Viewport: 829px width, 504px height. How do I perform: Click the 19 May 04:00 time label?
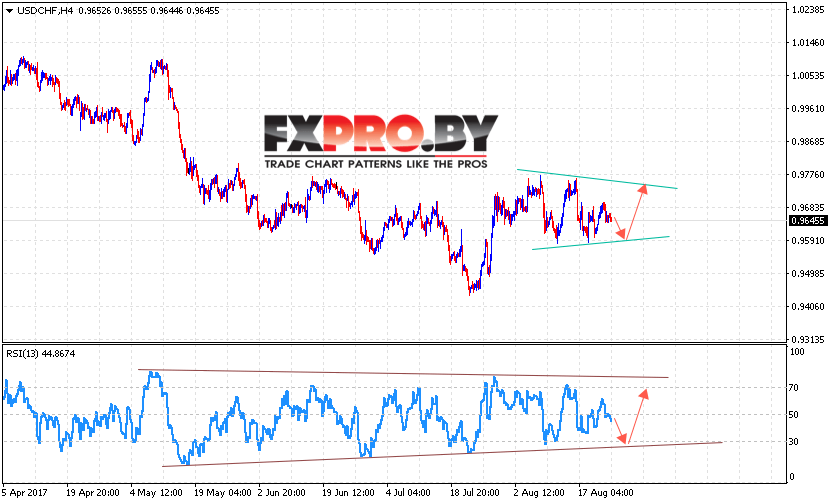tap(223, 493)
